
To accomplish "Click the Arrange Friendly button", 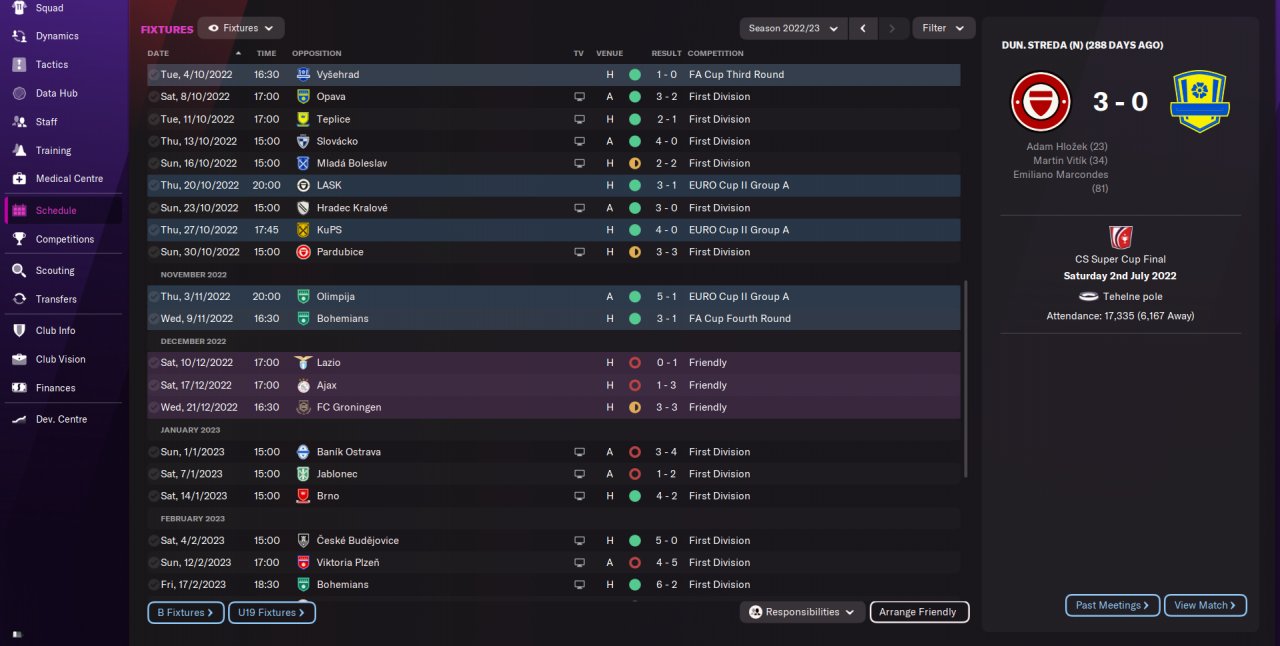I will click(919, 612).
